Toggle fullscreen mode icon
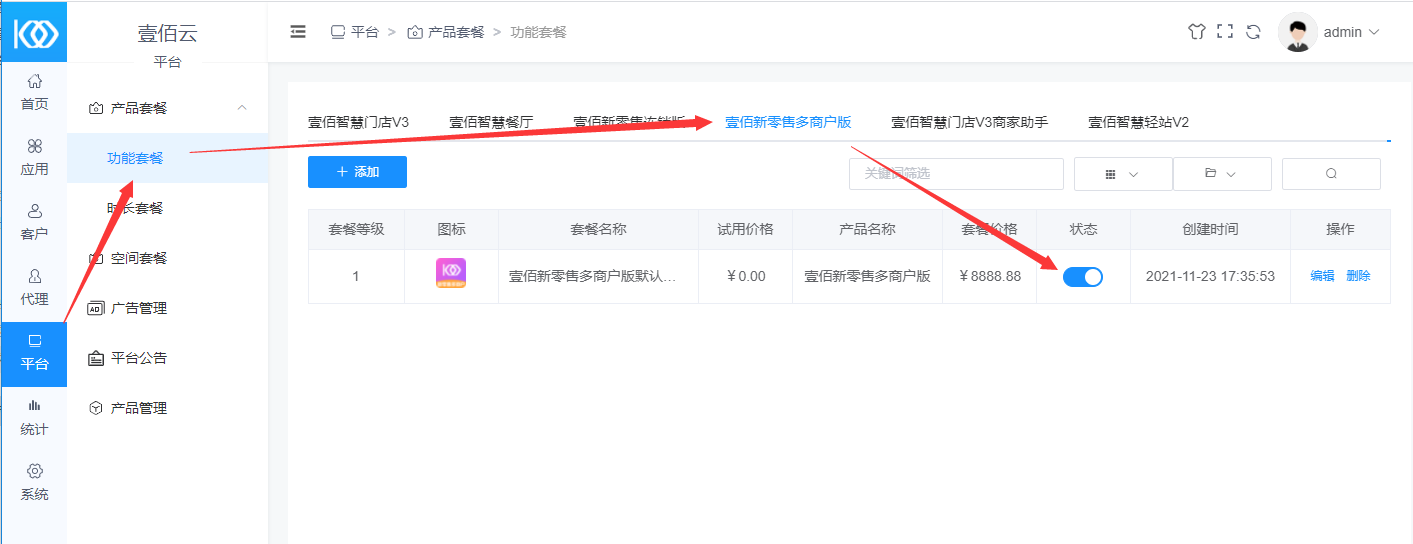1413x544 pixels. coord(1224,32)
